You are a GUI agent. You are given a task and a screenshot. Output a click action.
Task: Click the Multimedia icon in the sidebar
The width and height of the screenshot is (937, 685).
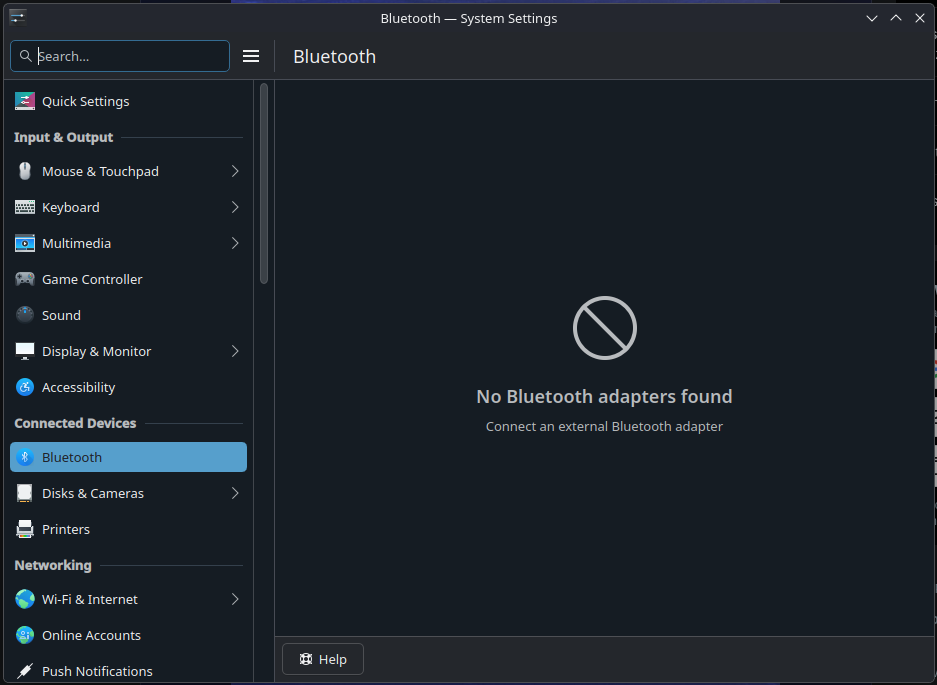[25, 243]
